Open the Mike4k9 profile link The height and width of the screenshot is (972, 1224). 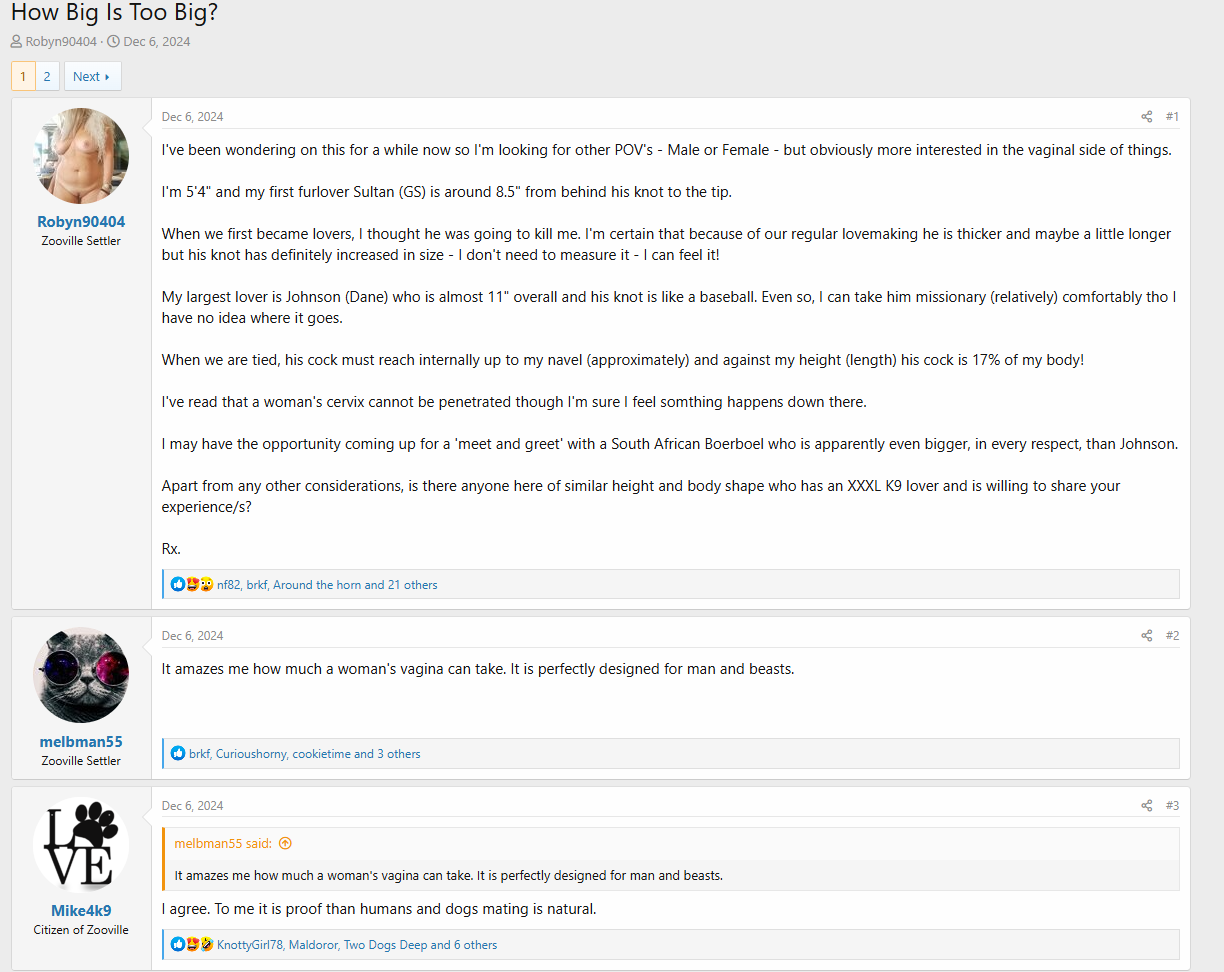(x=81, y=911)
